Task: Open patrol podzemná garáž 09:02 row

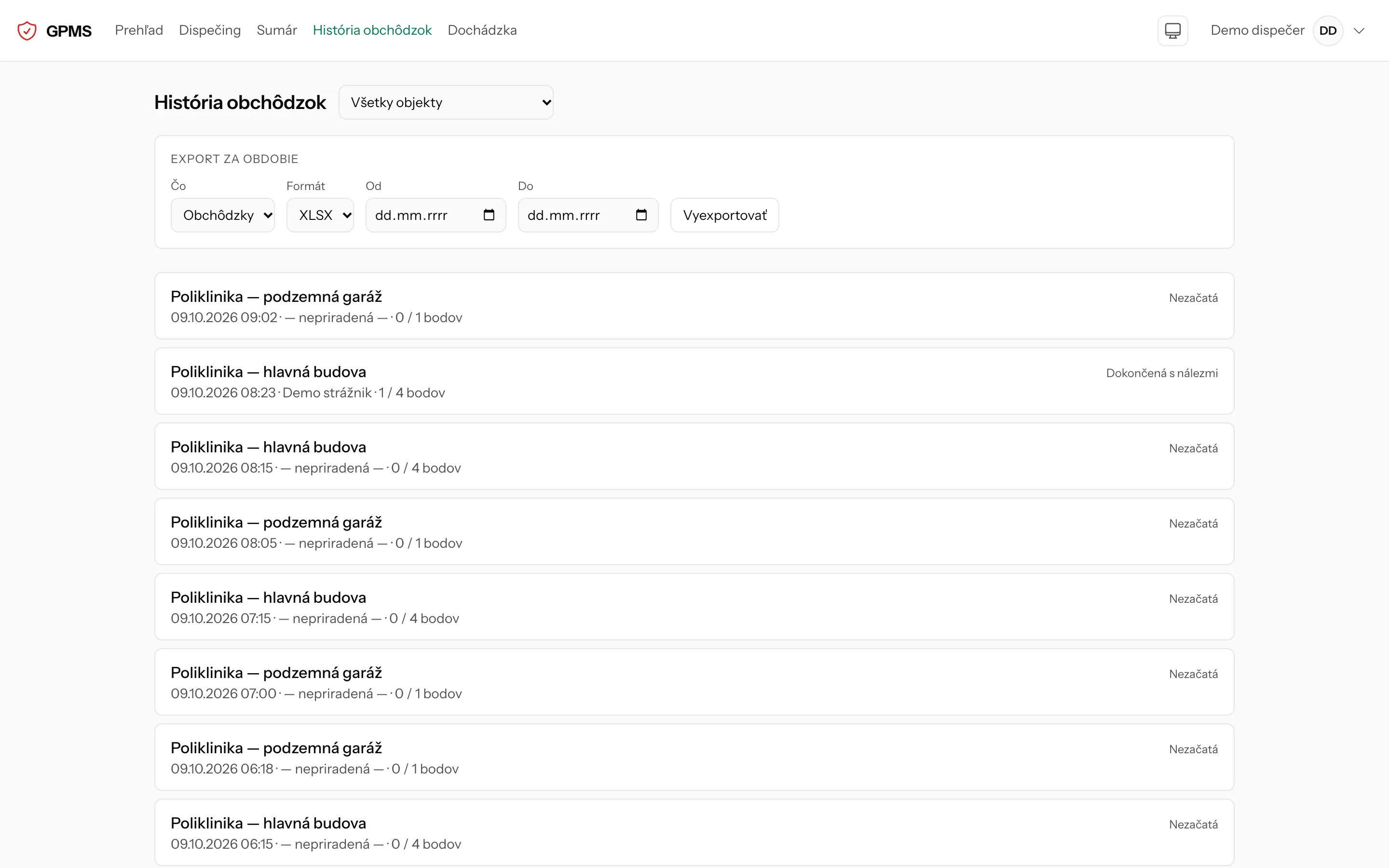Action: pyautogui.click(x=694, y=306)
